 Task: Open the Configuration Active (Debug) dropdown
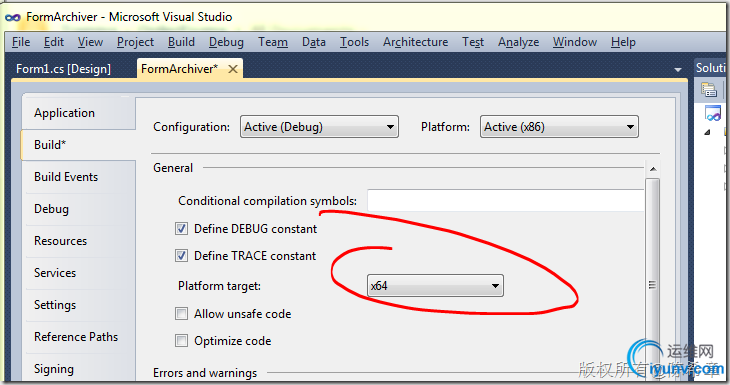point(319,127)
